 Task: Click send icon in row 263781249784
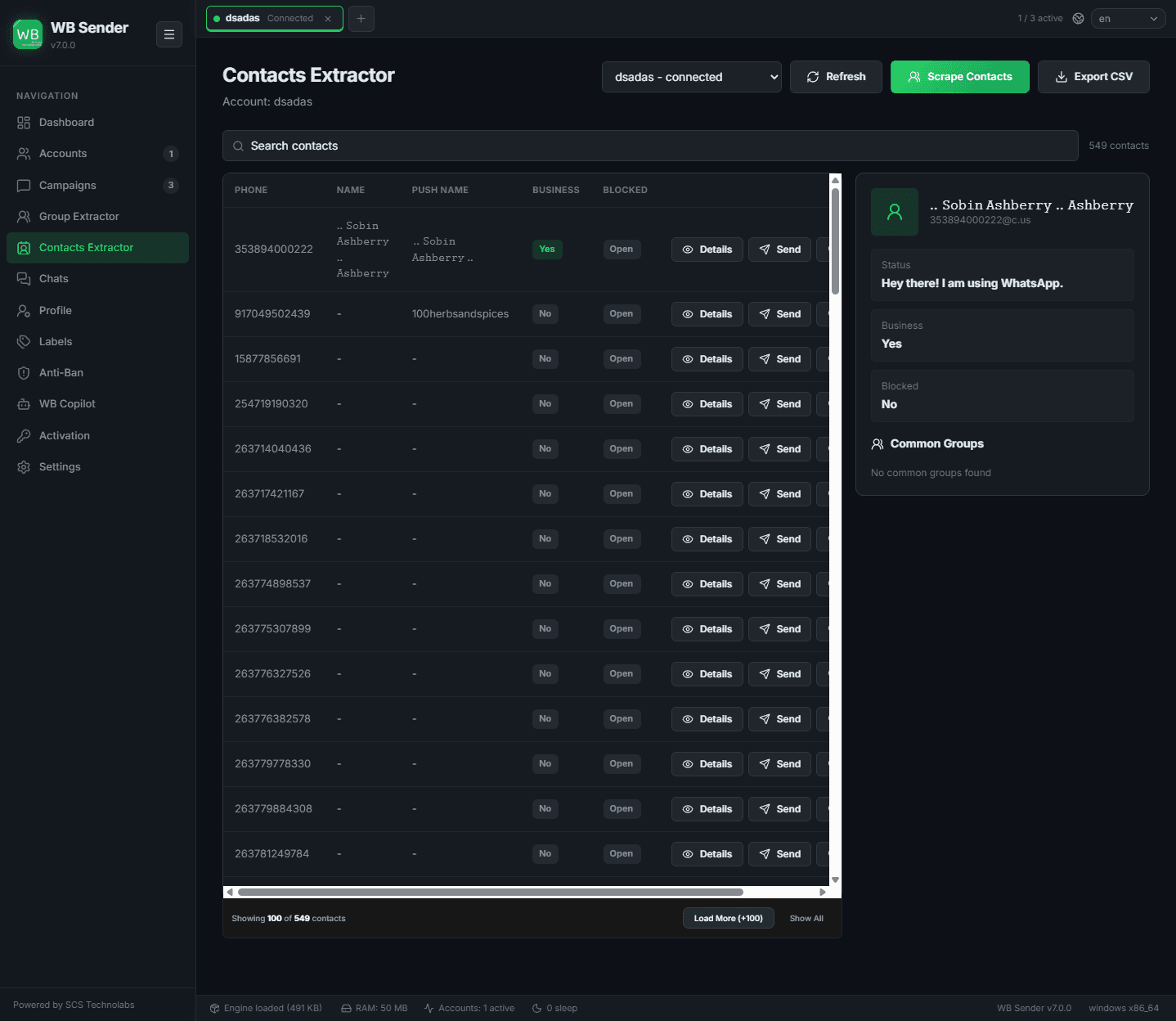coord(765,854)
